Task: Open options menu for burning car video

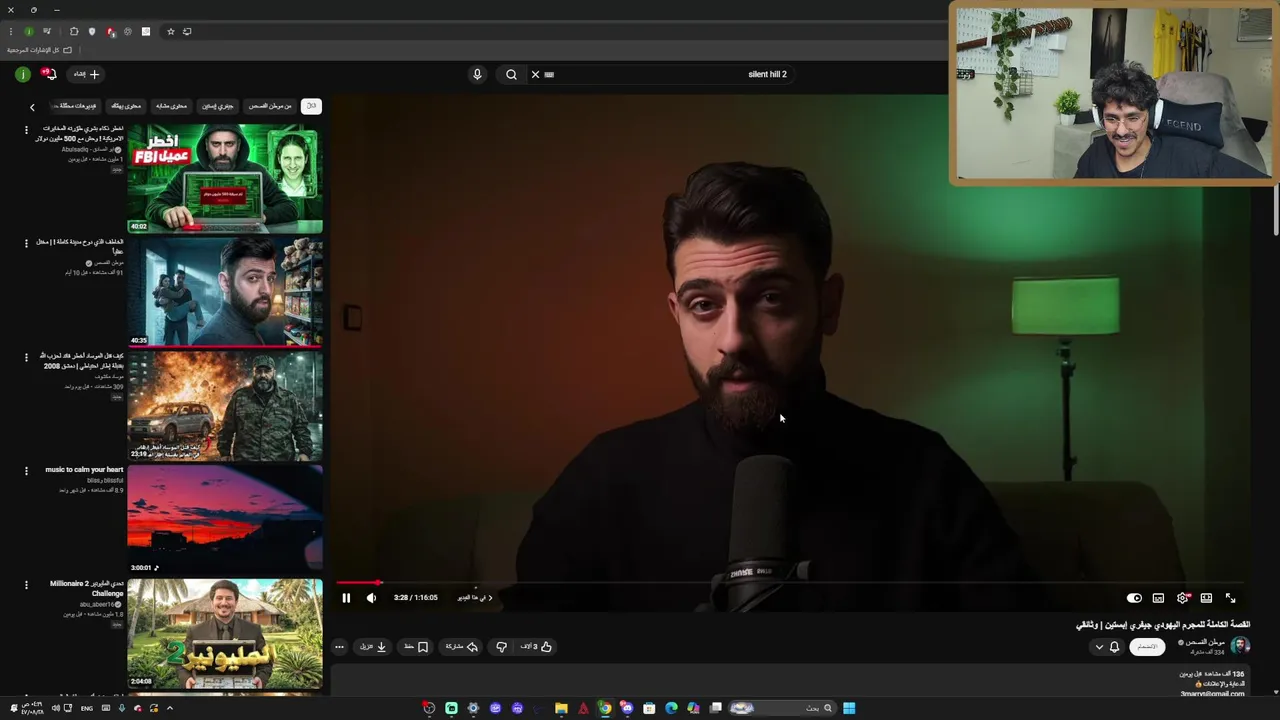Action: pos(26,356)
